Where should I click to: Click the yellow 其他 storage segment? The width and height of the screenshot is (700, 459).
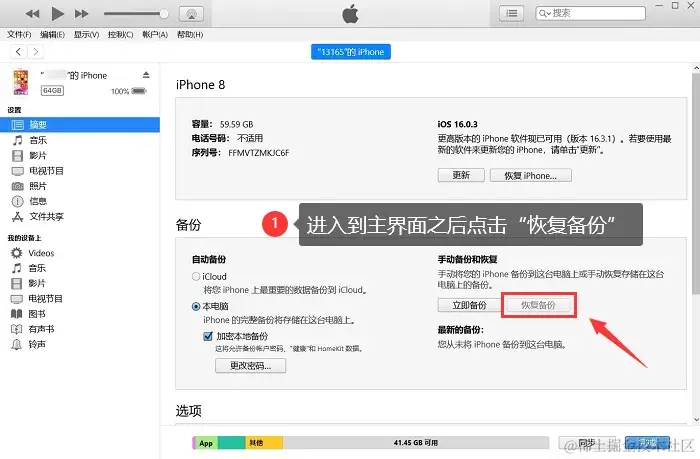264,443
